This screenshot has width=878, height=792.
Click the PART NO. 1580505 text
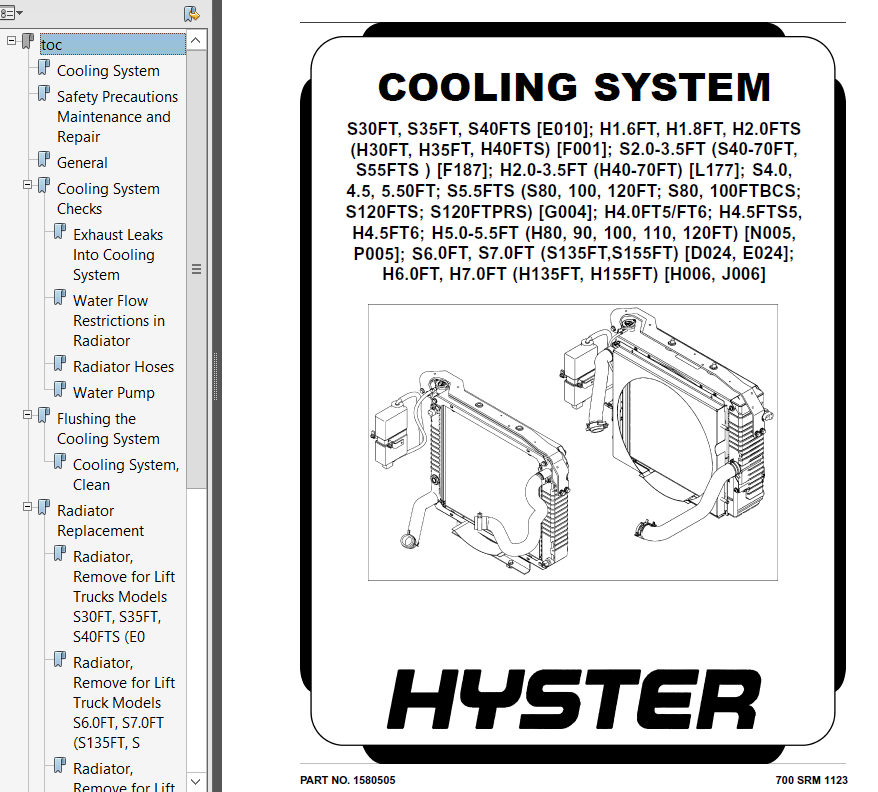click(x=348, y=780)
